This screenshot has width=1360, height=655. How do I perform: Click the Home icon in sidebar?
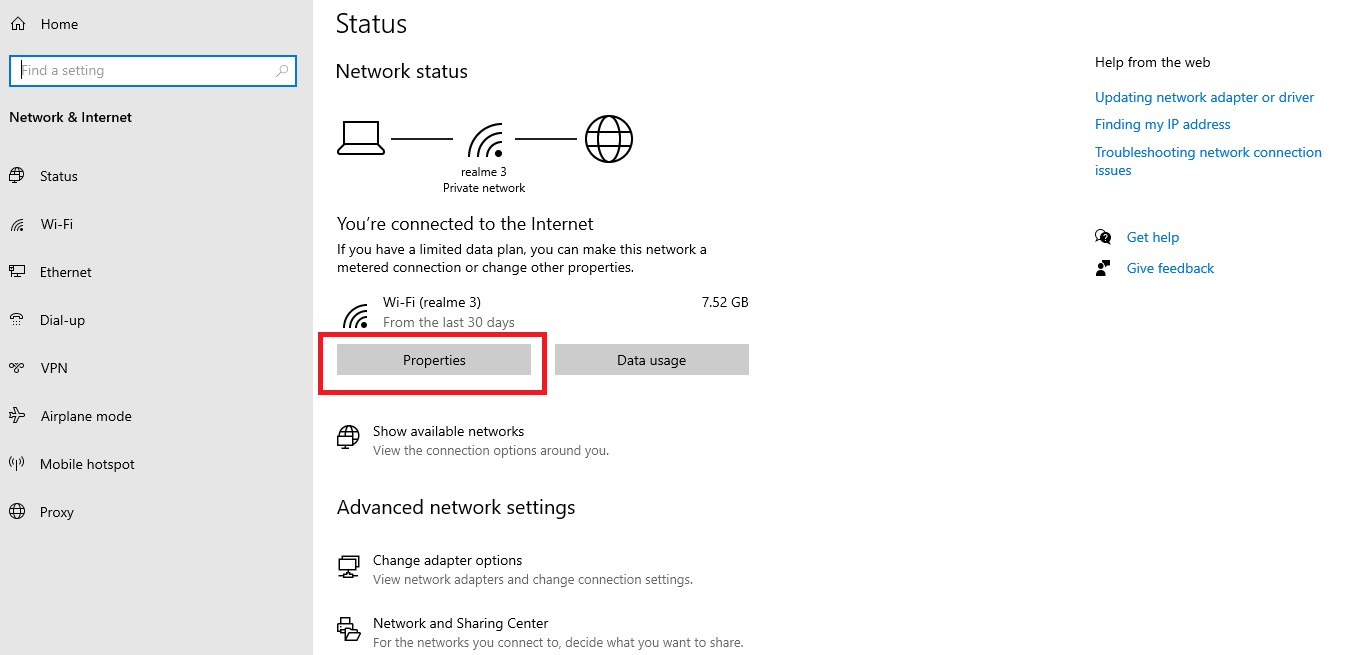pyautogui.click(x=17, y=24)
